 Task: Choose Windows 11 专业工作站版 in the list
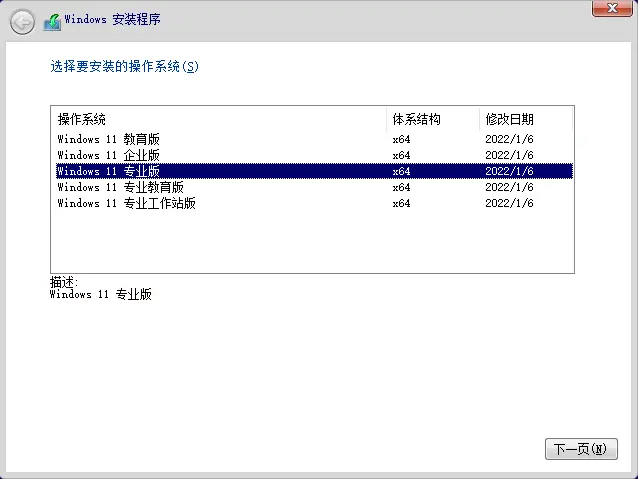pyautogui.click(x=126, y=203)
